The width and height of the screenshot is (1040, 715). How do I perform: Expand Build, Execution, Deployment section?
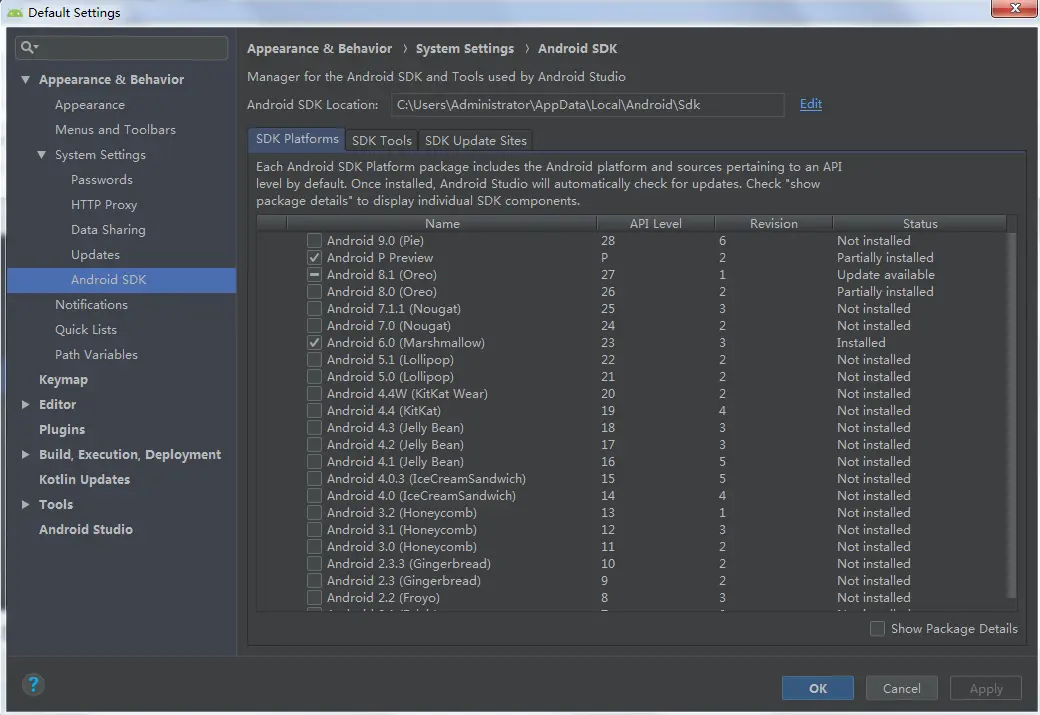(25, 454)
